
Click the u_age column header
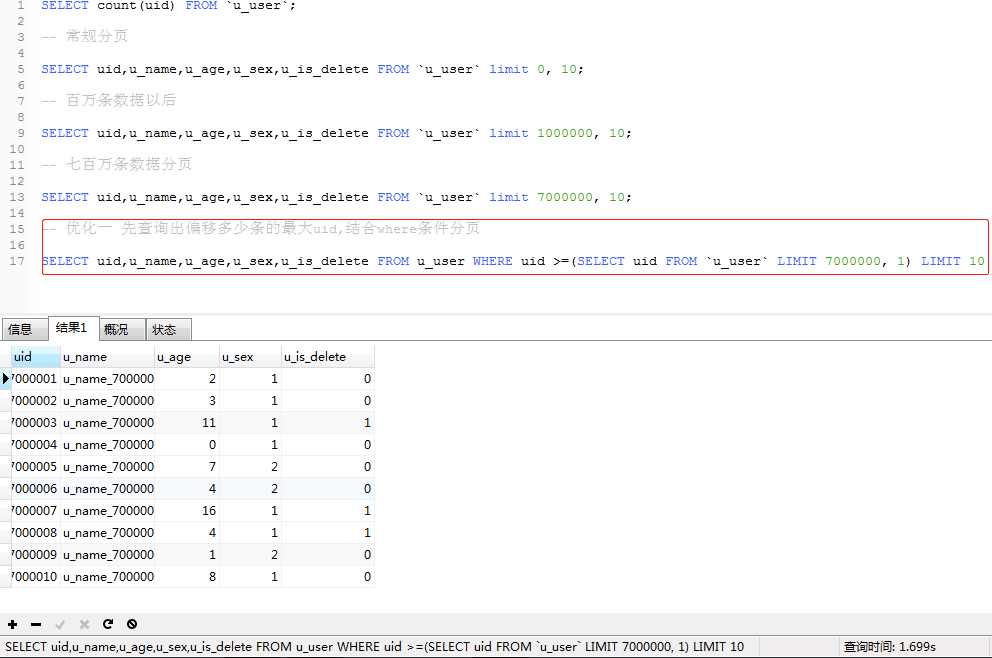point(187,357)
